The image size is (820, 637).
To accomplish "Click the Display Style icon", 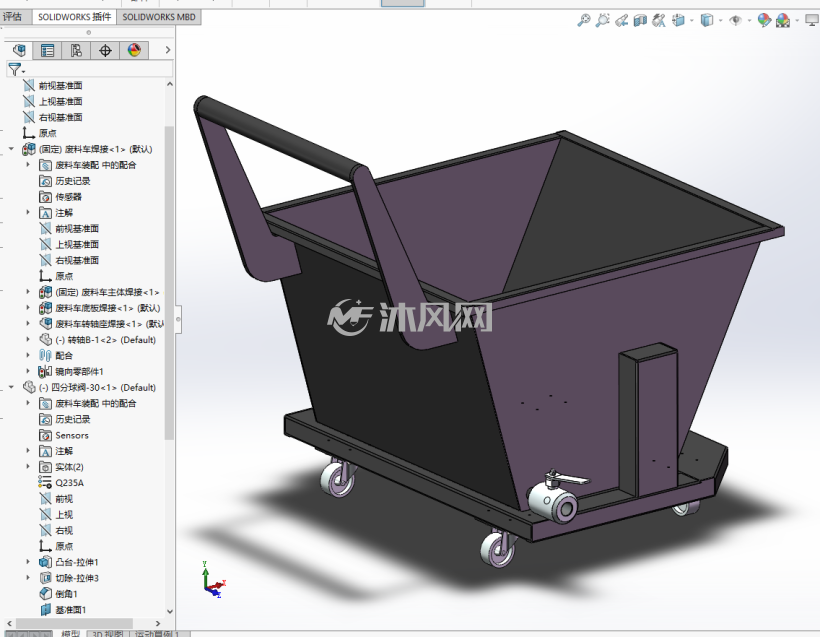I will tap(707, 20).
